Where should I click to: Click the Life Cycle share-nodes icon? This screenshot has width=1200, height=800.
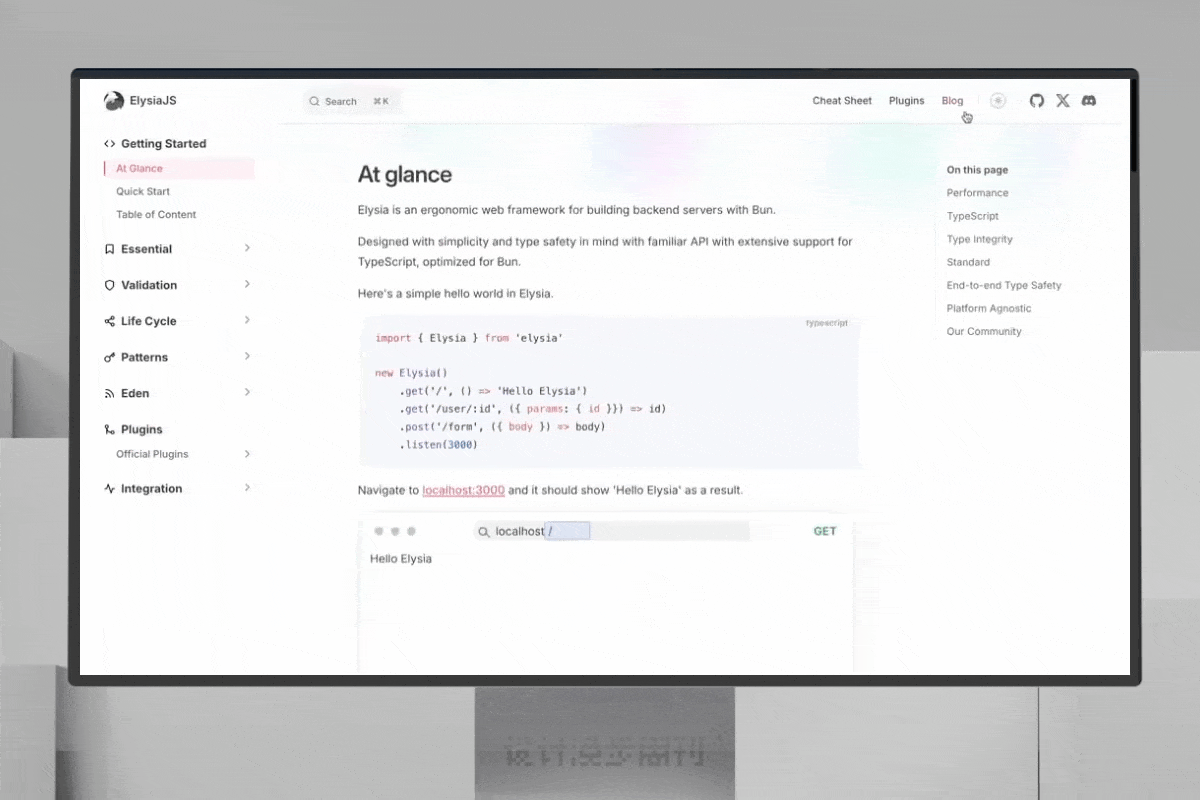coord(110,321)
